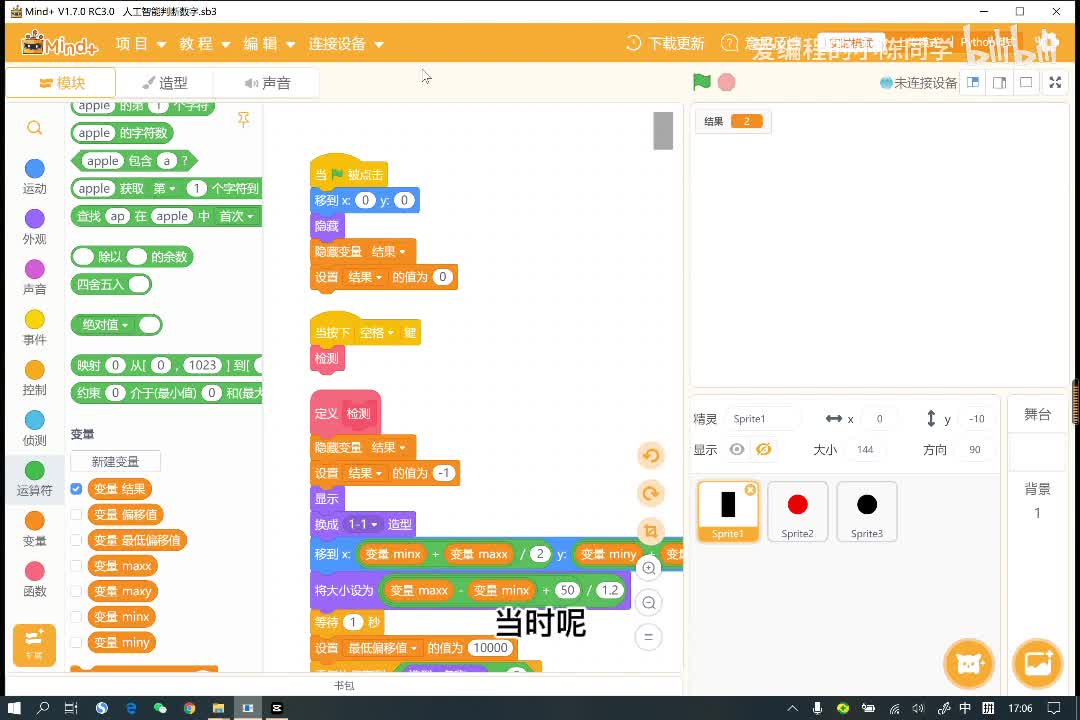Click the sprite name field Sprite1

coord(763,419)
